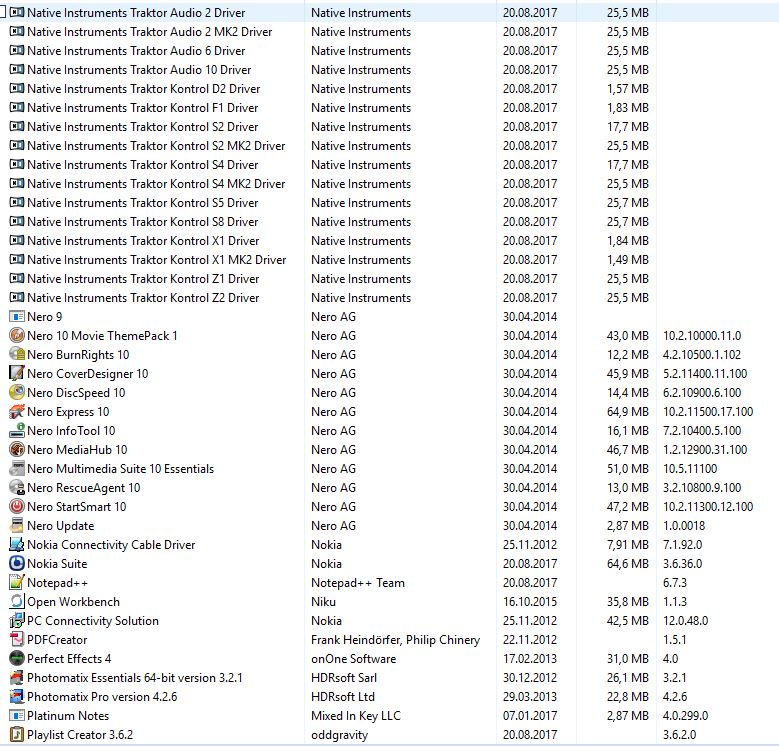
Task: Click version 5.2.11400.11.100
Action: [705, 373]
